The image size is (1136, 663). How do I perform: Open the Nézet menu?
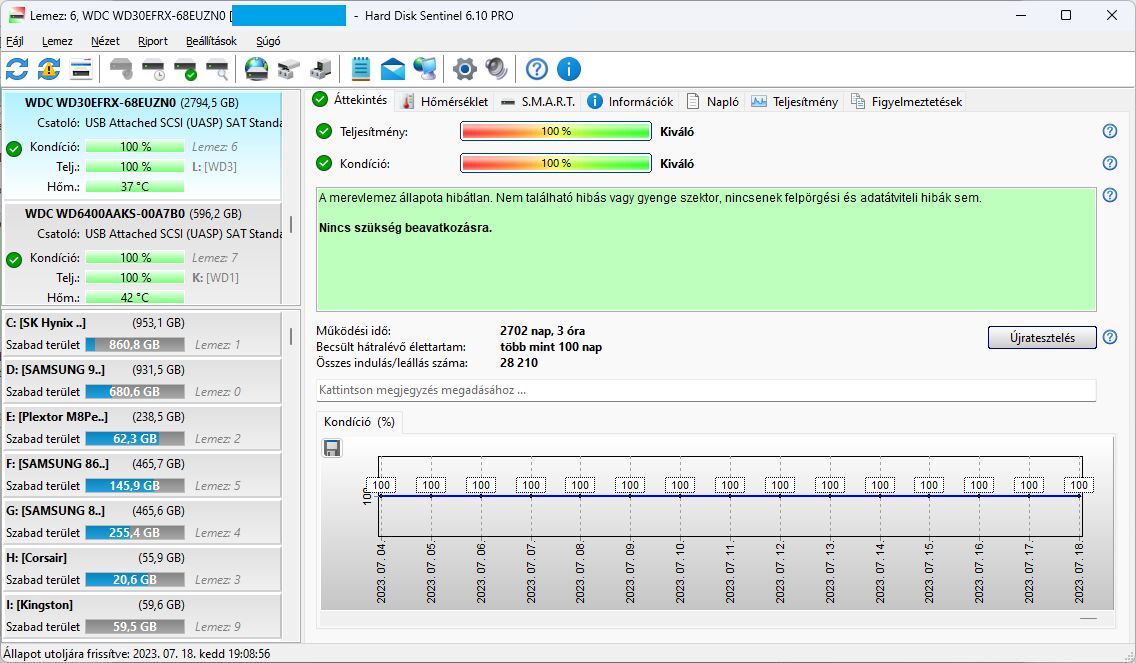105,41
